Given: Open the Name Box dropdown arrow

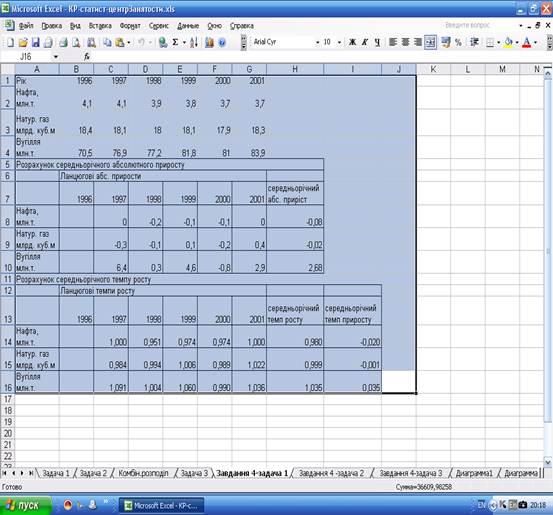Looking at the screenshot, I should 55,57.
